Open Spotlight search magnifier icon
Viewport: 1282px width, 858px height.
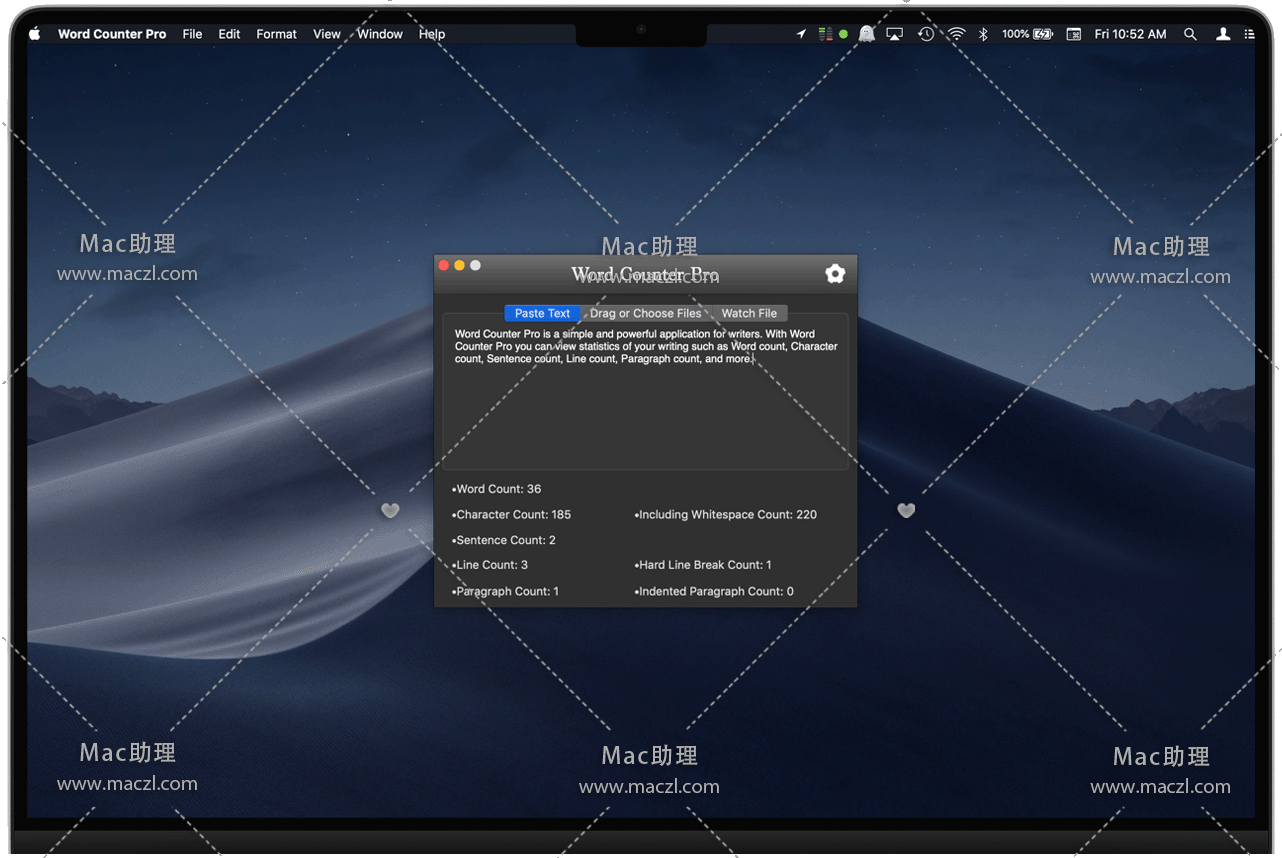1190,34
